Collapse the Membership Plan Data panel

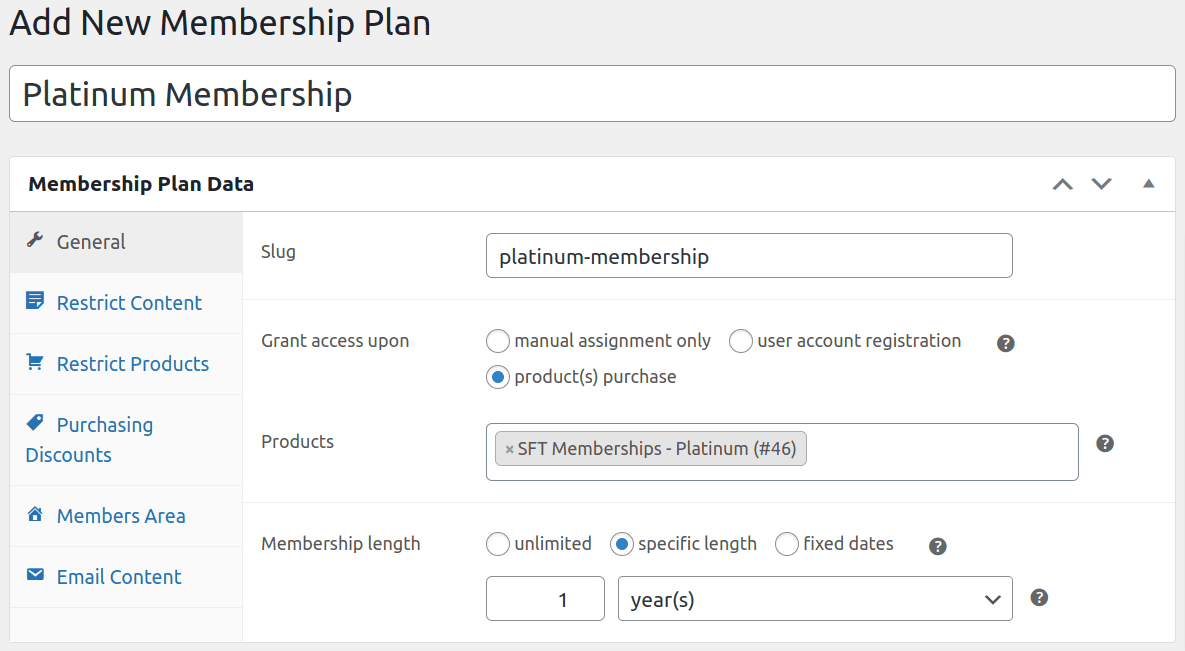[x=1148, y=184]
